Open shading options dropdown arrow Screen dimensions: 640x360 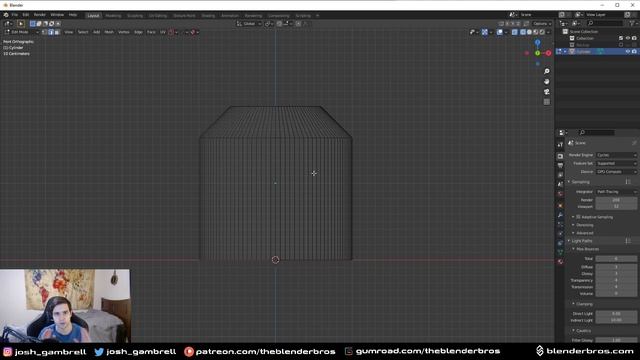[548, 32]
